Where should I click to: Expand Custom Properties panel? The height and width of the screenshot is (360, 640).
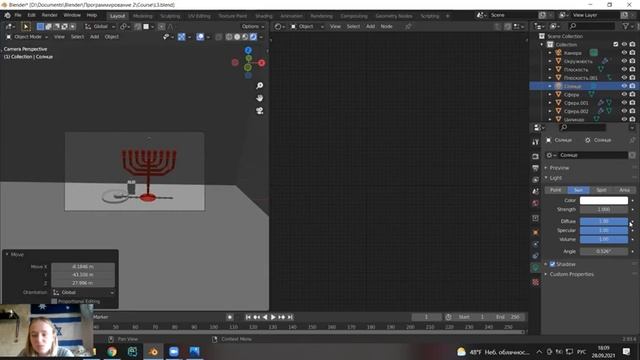[x=571, y=274]
